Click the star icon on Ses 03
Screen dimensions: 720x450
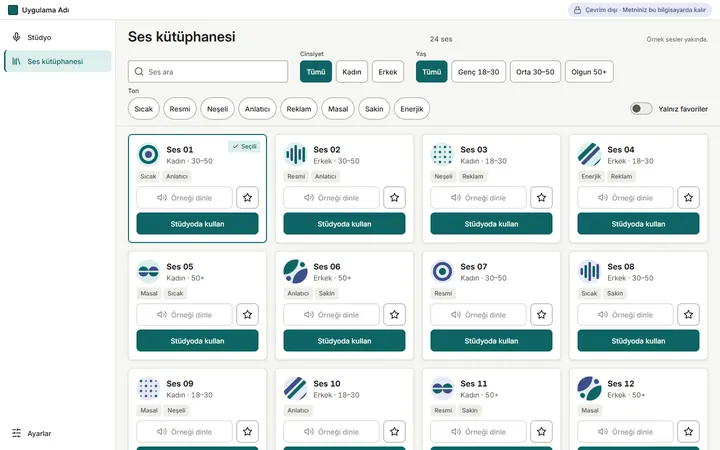click(x=541, y=197)
